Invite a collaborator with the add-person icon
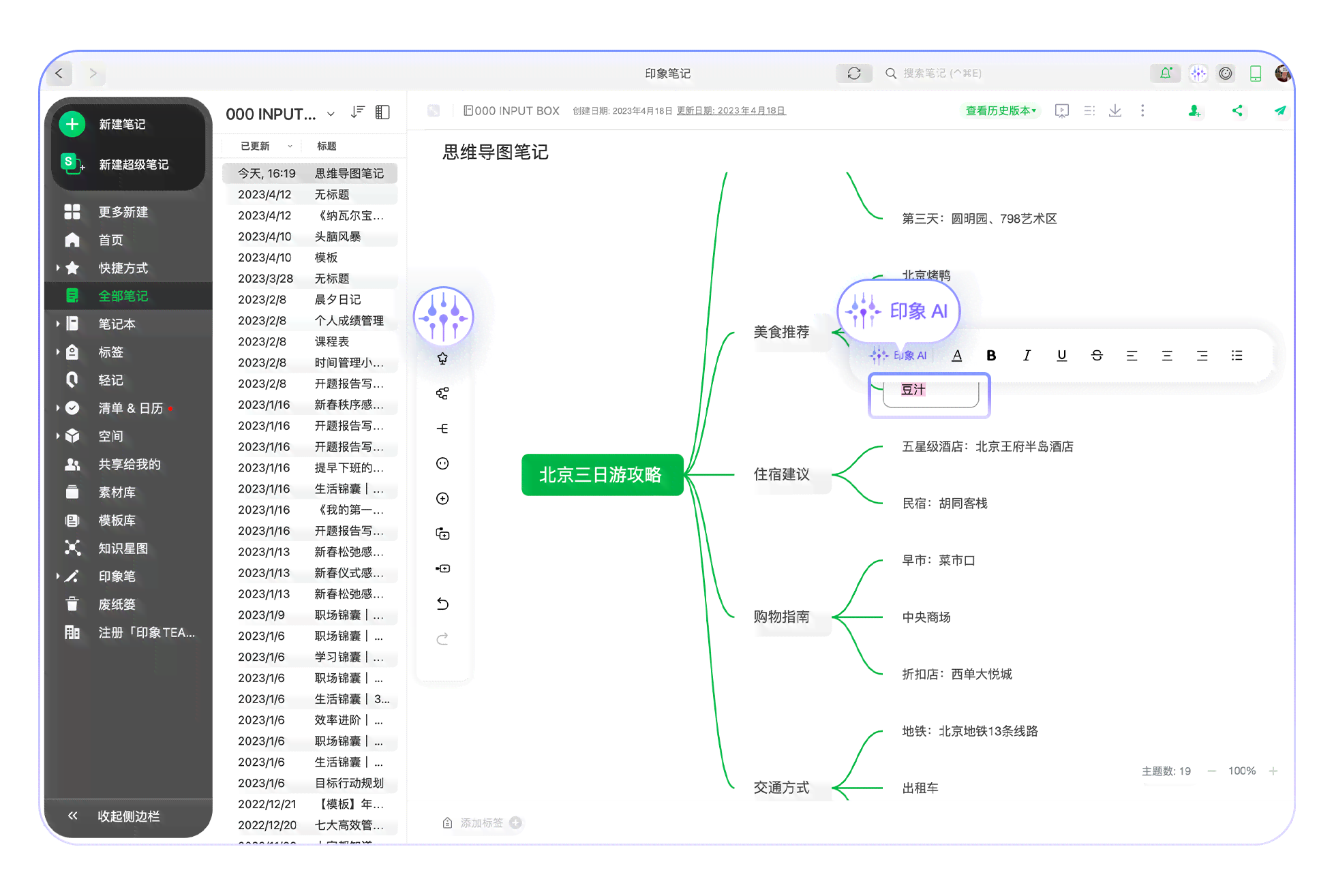Image resolution: width=1334 pixels, height=896 pixels. tap(1194, 110)
